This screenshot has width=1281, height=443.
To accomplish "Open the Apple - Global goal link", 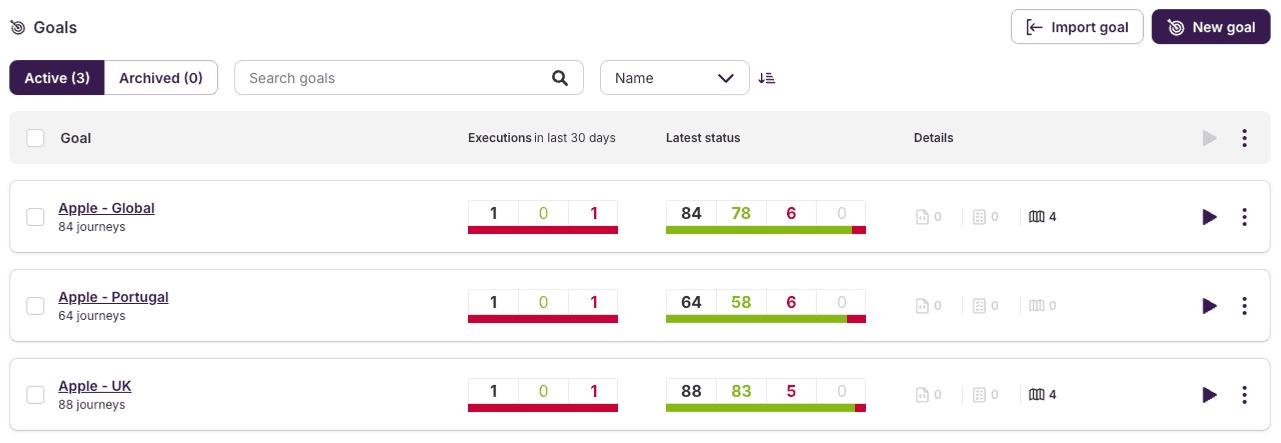I will [106, 208].
